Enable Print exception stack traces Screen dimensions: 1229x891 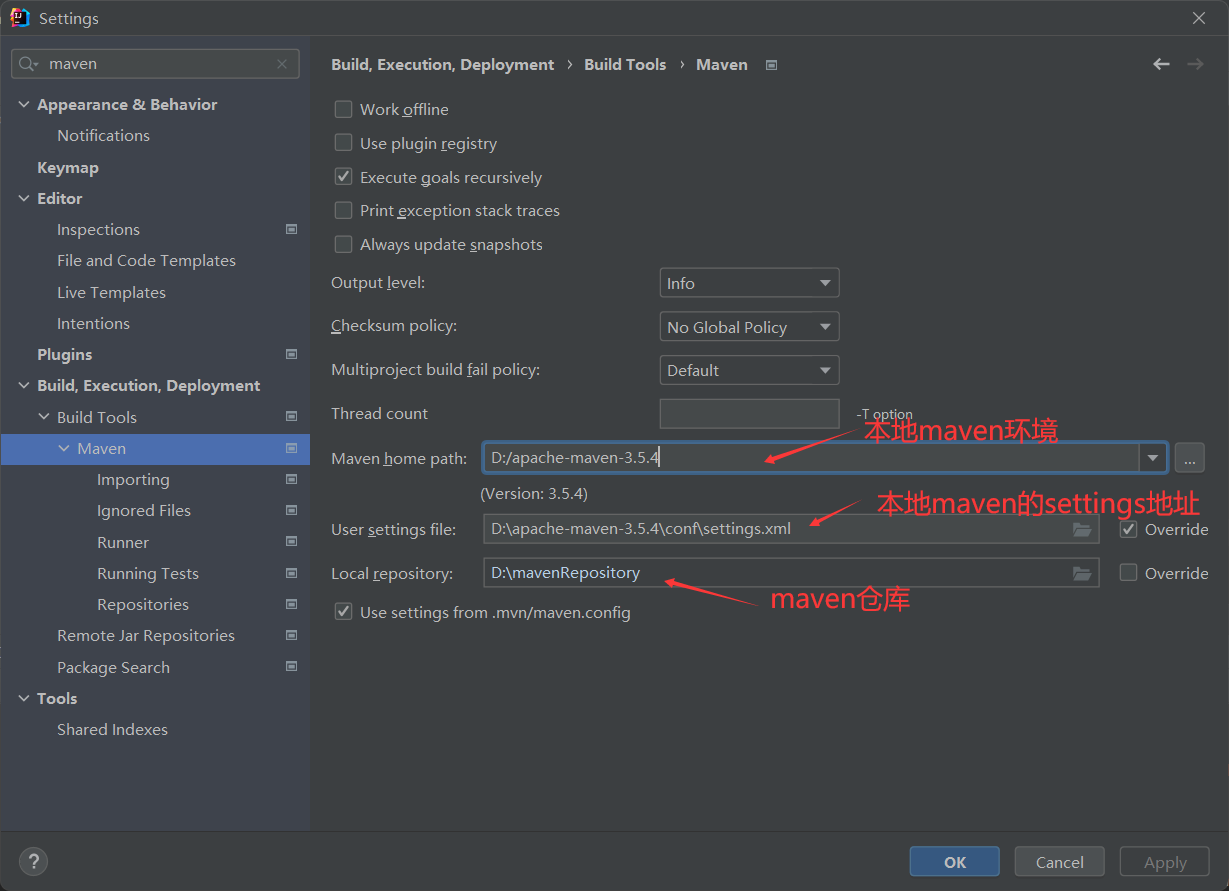tap(343, 210)
